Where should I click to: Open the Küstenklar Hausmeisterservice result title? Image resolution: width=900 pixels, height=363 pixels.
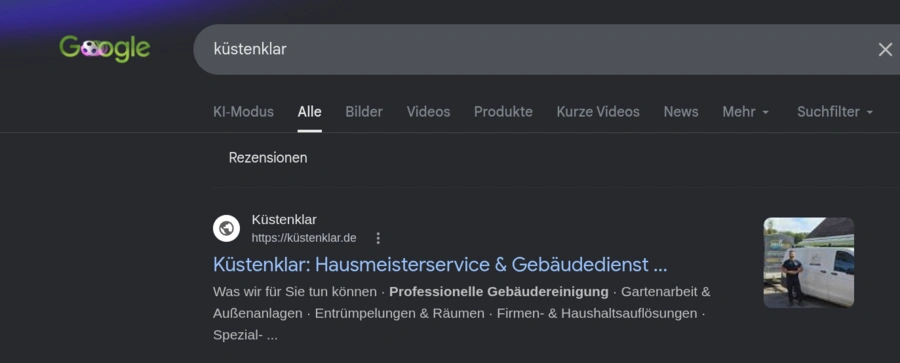[440, 265]
